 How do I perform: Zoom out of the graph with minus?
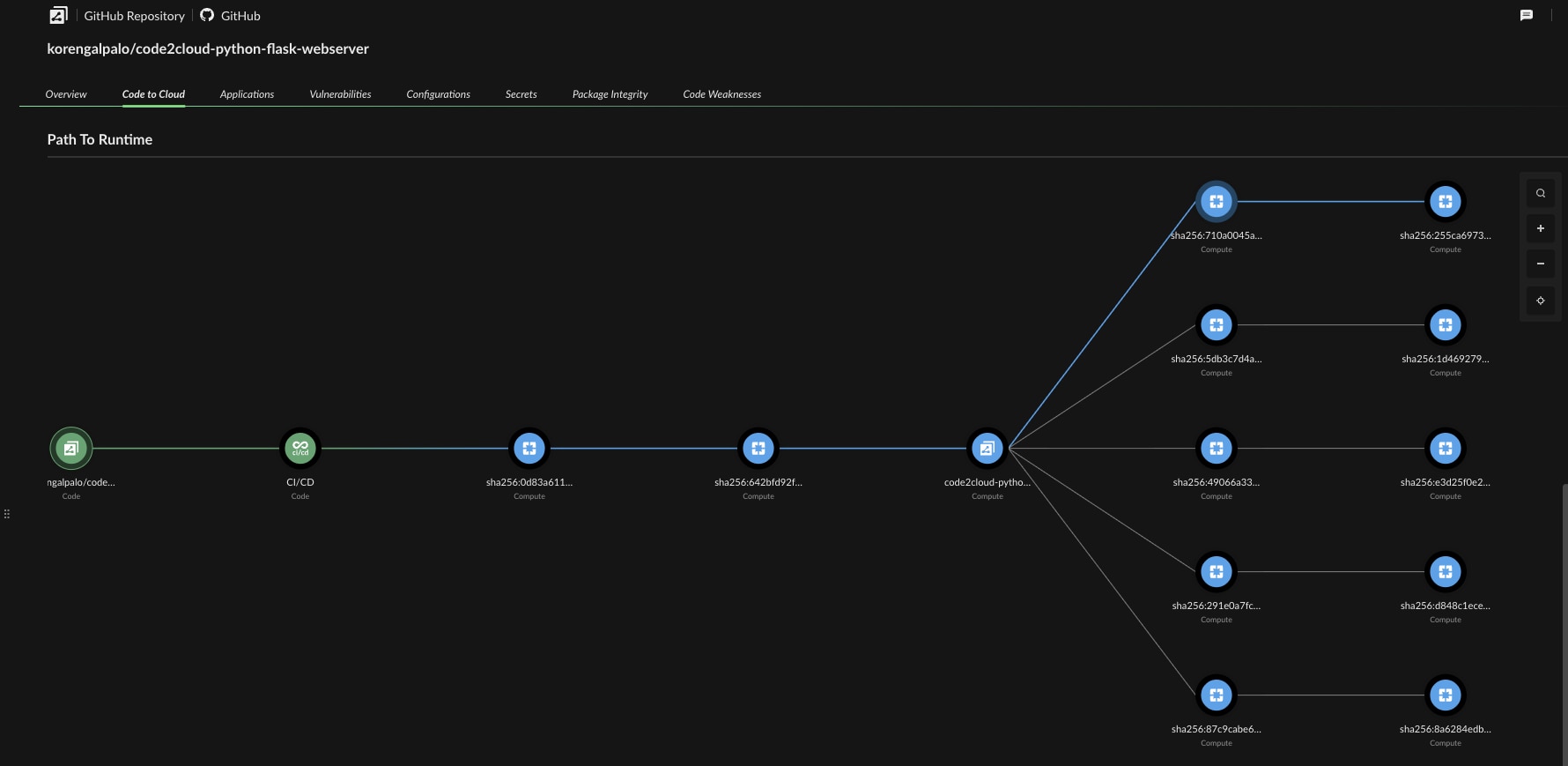coord(1541,264)
